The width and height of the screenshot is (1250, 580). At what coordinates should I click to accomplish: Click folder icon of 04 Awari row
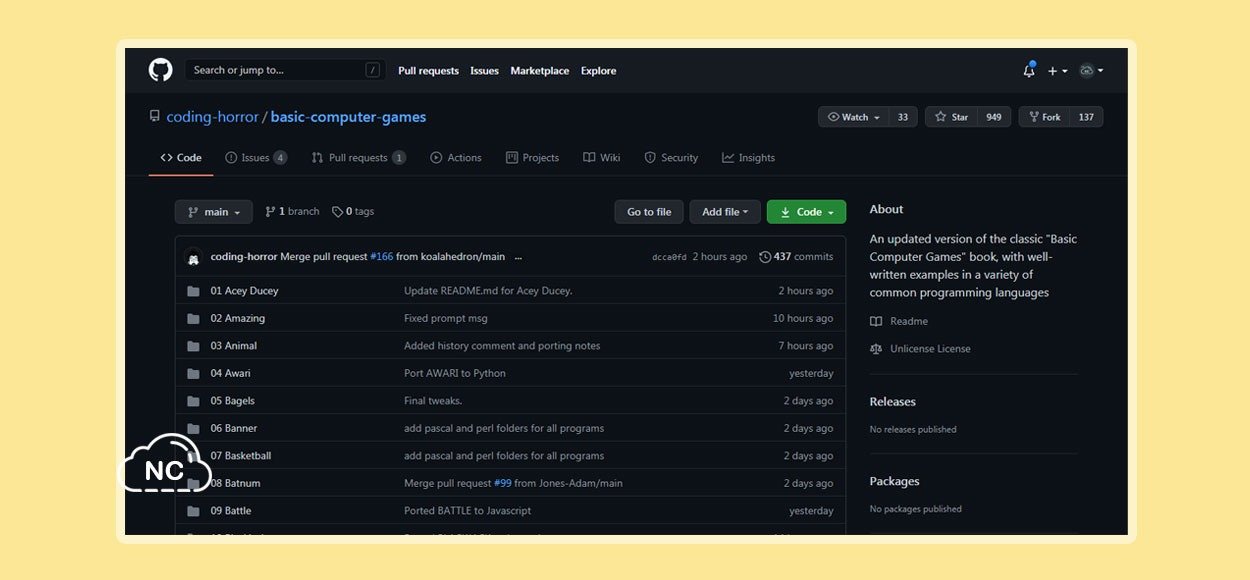(193, 373)
